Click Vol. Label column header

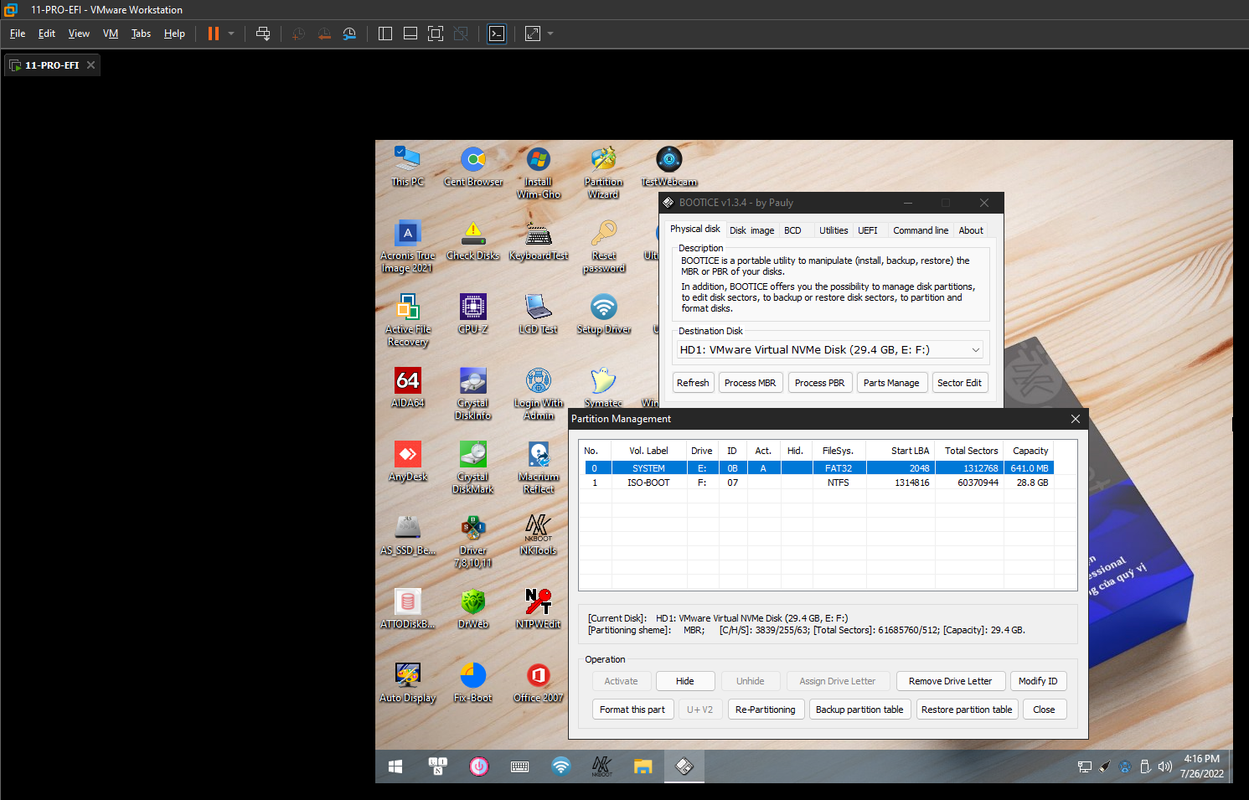[648, 451]
